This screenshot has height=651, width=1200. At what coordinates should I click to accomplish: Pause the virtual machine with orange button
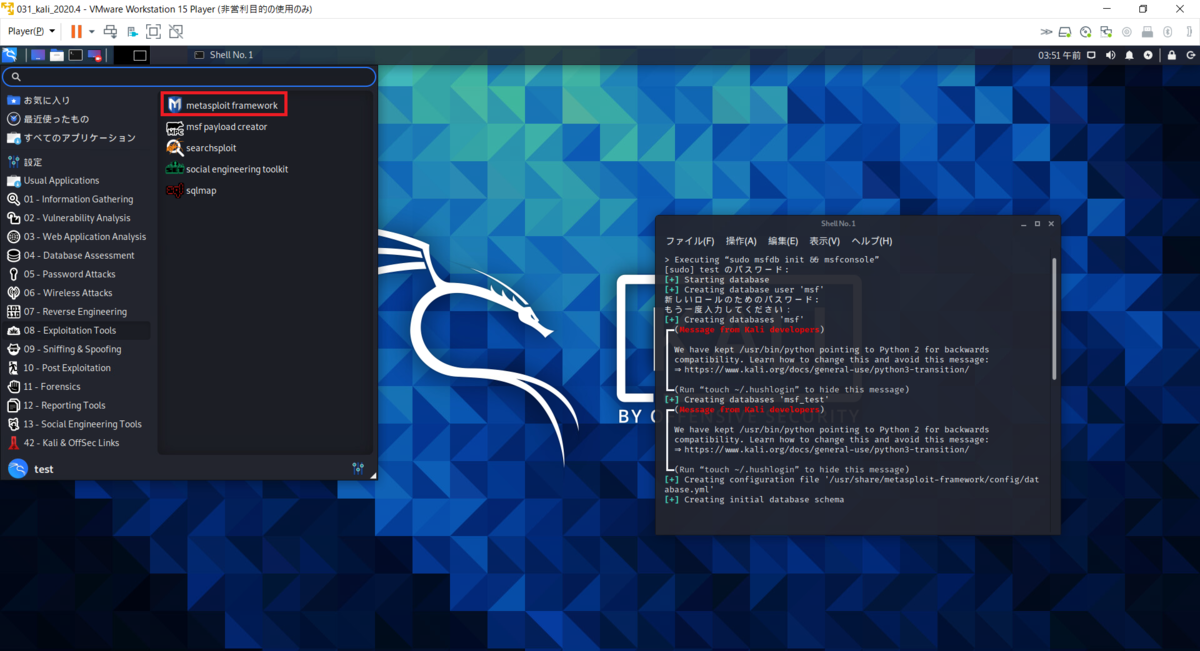(x=76, y=32)
